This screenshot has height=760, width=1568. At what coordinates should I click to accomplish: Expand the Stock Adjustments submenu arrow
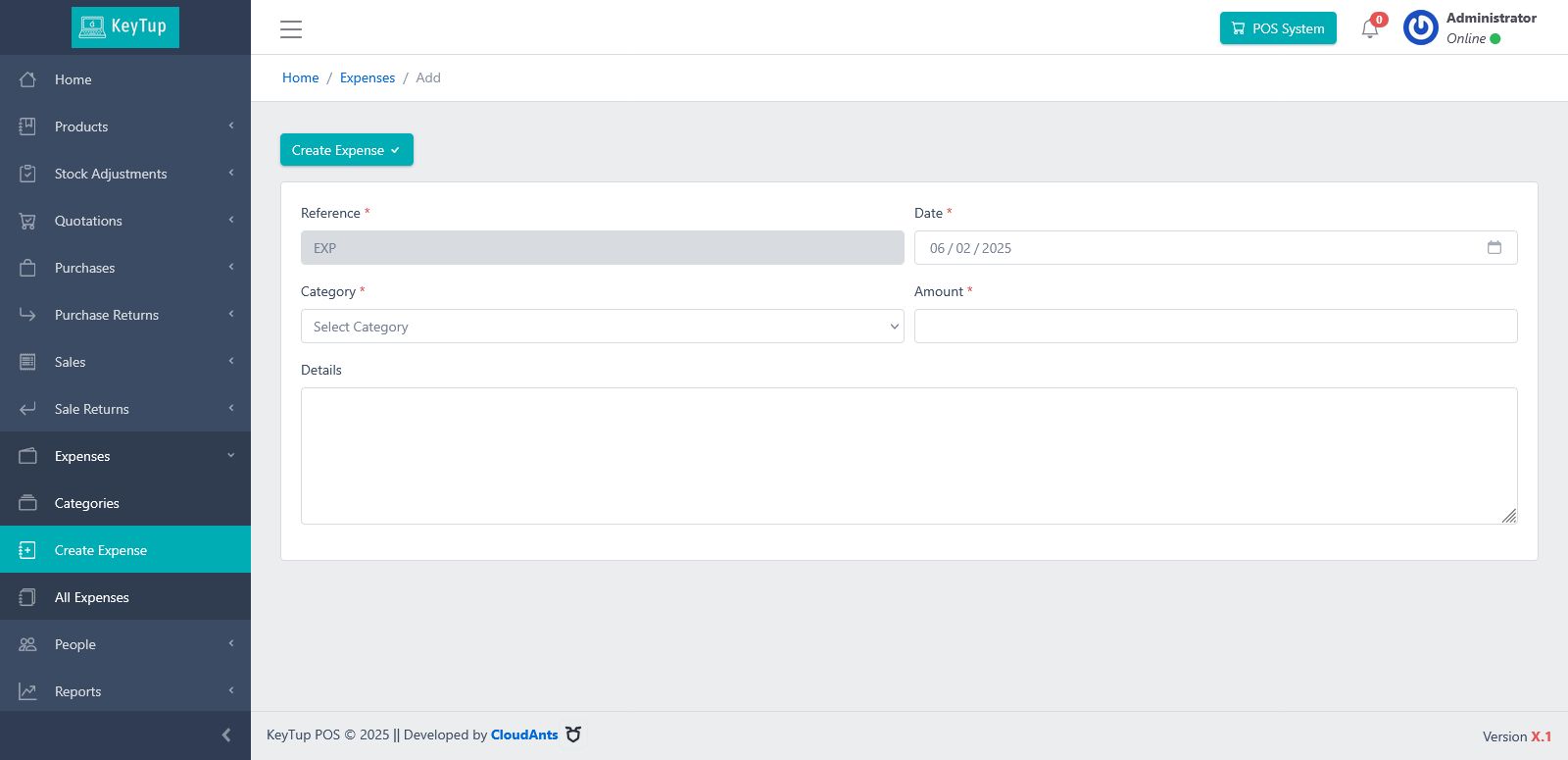(231, 173)
